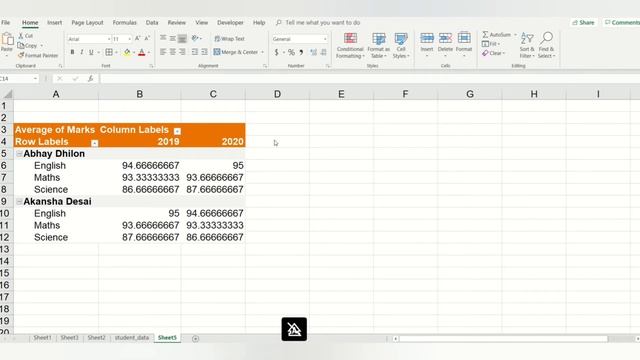The width and height of the screenshot is (640, 360).
Task: Apply the yellow Fill Color
Action: tap(127, 52)
